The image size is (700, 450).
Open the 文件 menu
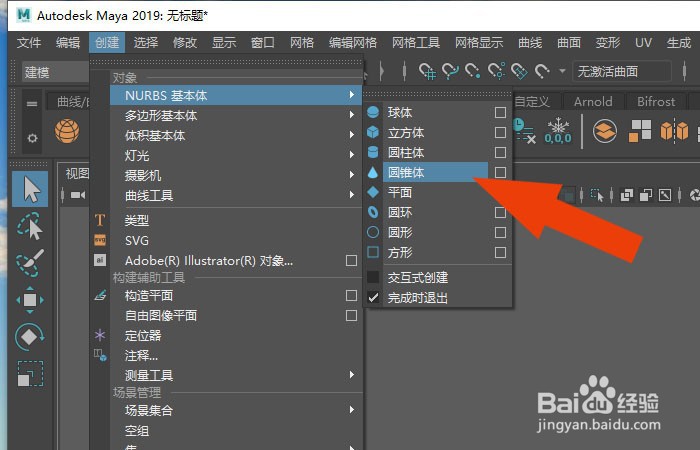29,42
